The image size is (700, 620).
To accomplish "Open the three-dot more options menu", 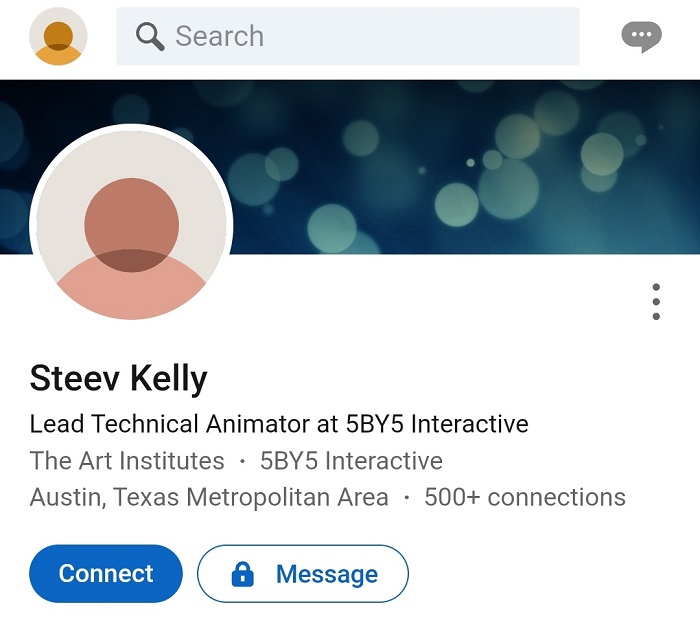I will 656,302.
